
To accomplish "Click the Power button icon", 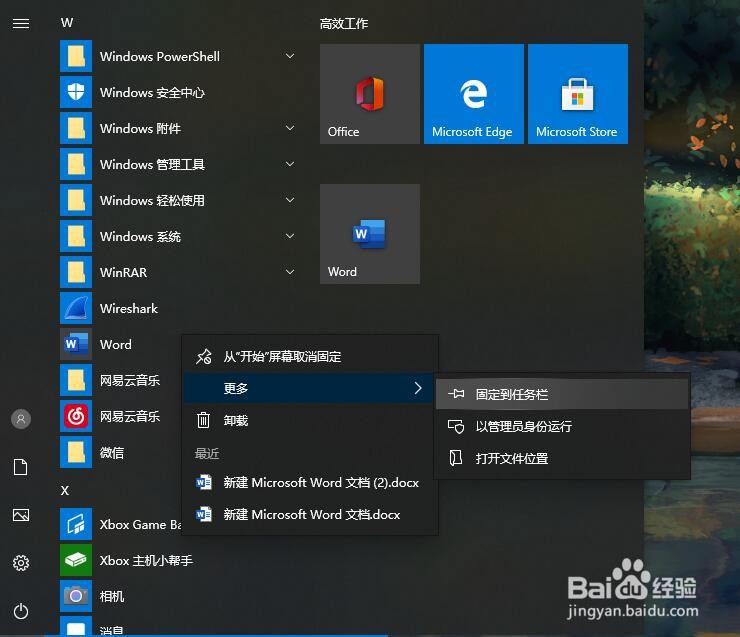I will pyautogui.click(x=21, y=611).
